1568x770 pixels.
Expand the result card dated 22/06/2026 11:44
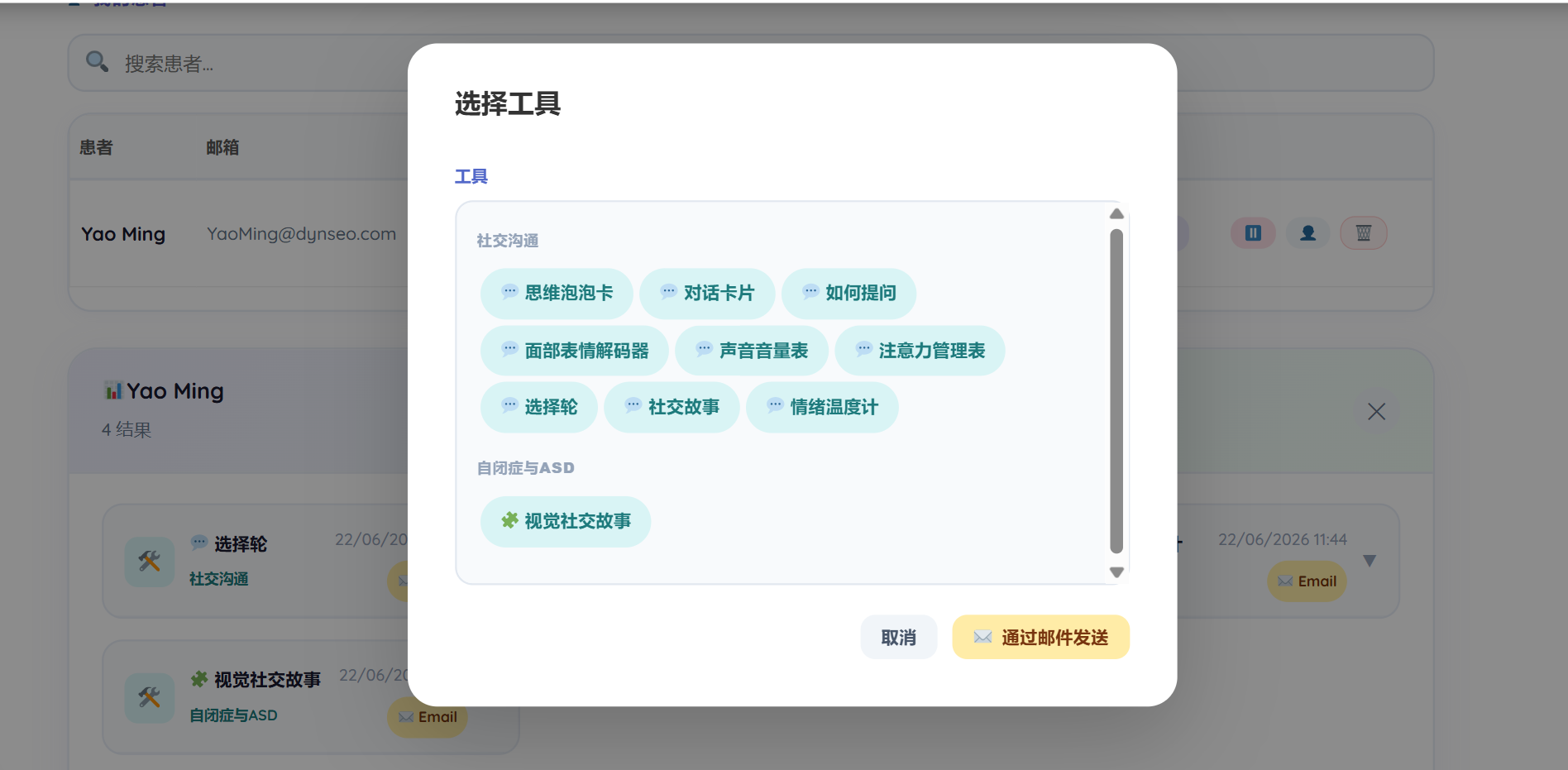coord(1370,561)
